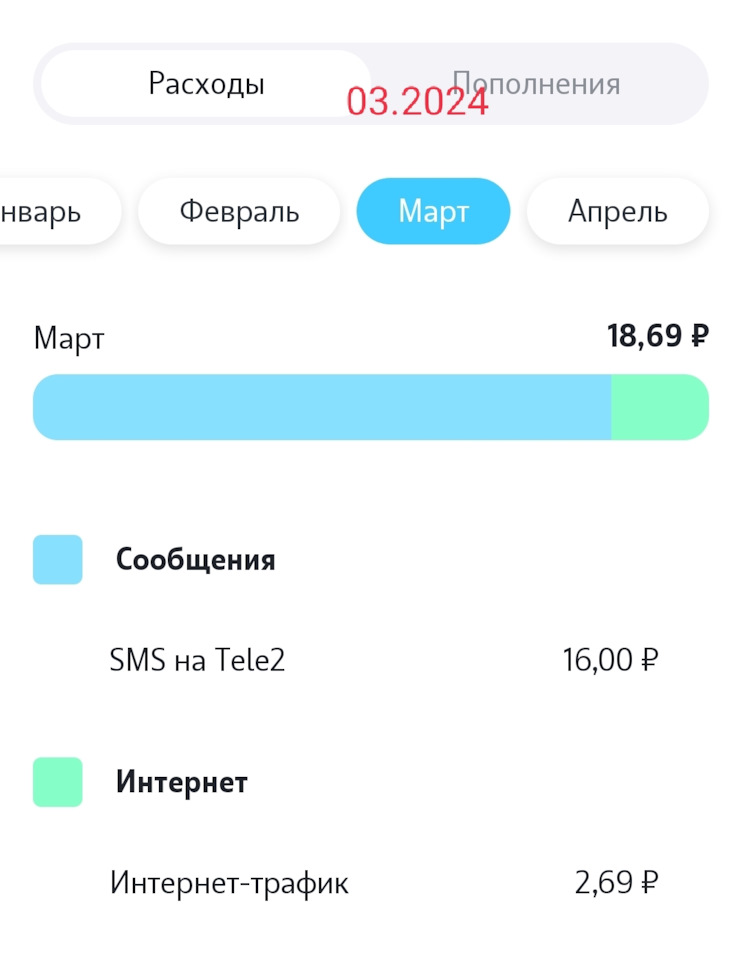Tap the 18,69 total for March
Viewport: 742px width, 960px height.
[x=642, y=336]
